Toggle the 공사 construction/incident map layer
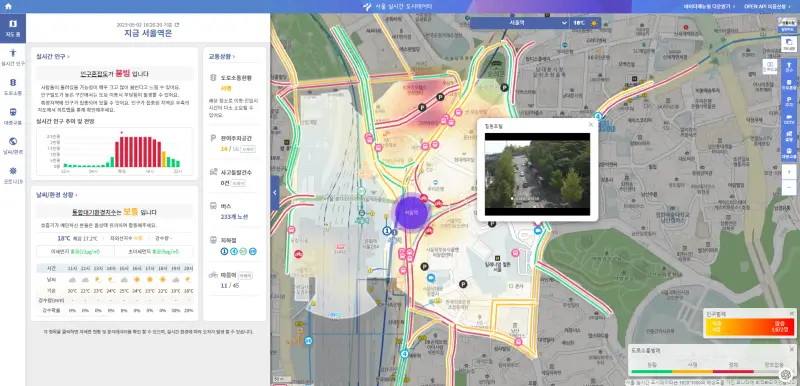This screenshot has width=800, height=386. [x=789, y=136]
